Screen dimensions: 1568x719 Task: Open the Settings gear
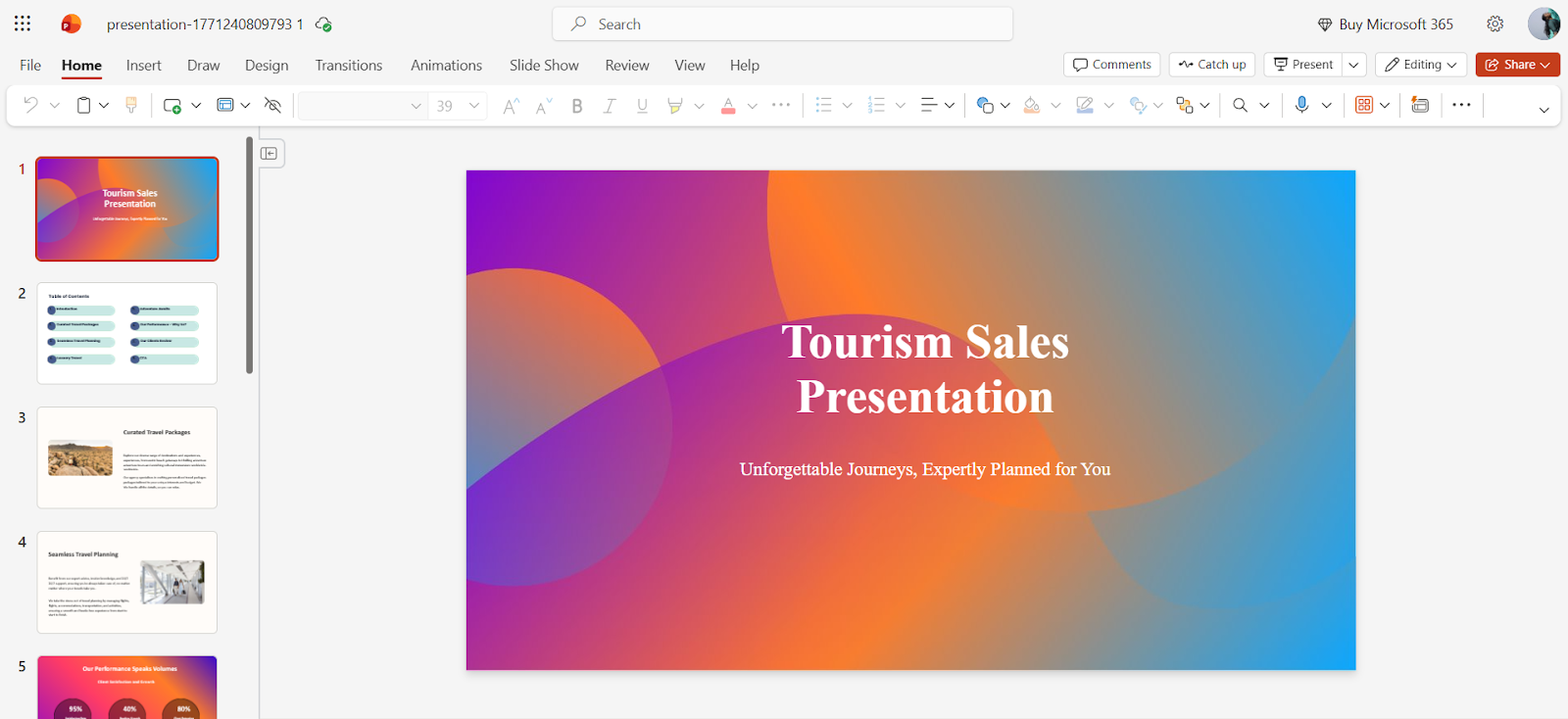pos(1494,24)
